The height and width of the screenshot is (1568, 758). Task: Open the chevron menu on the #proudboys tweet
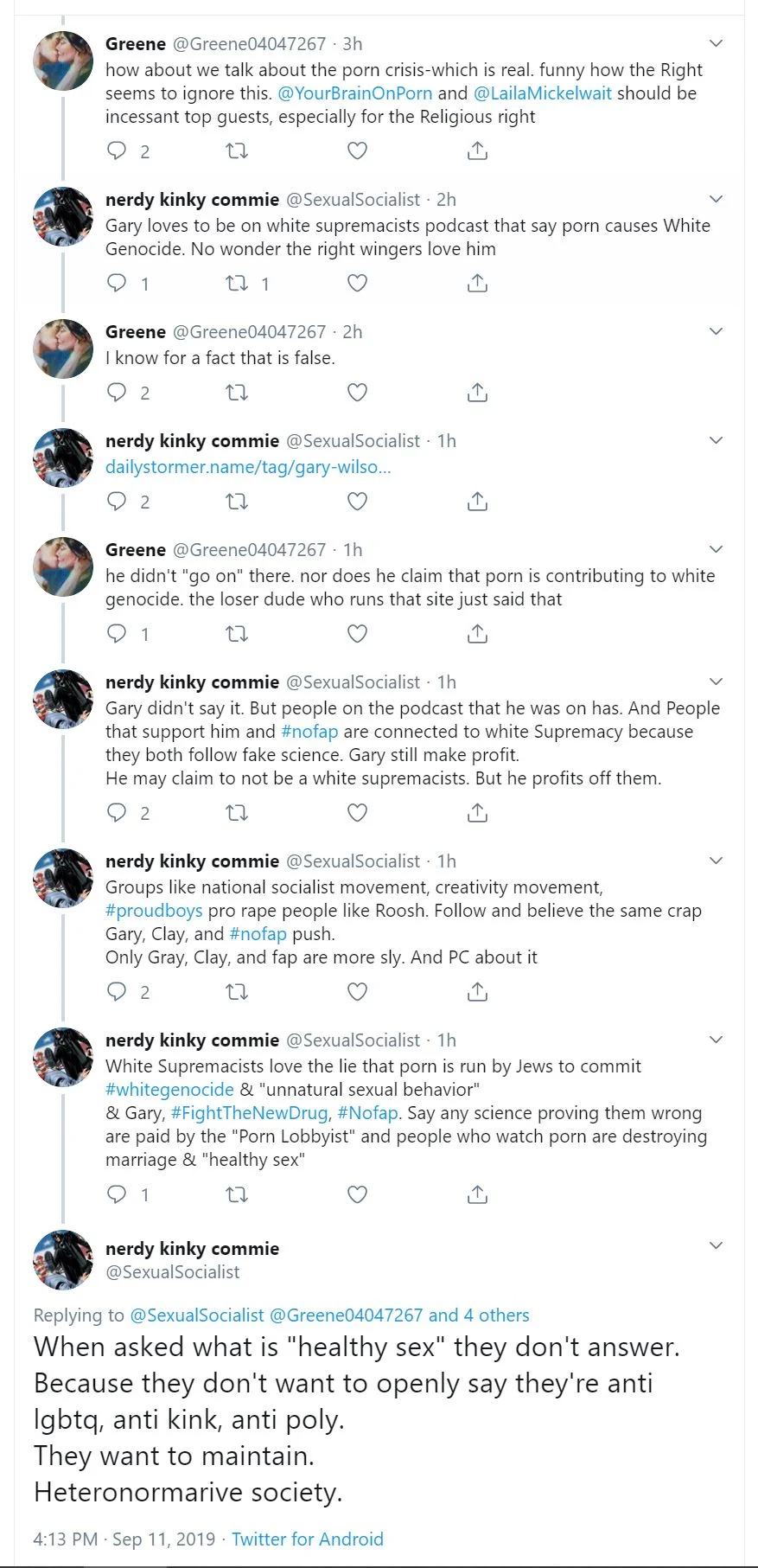[x=716, y=861]
